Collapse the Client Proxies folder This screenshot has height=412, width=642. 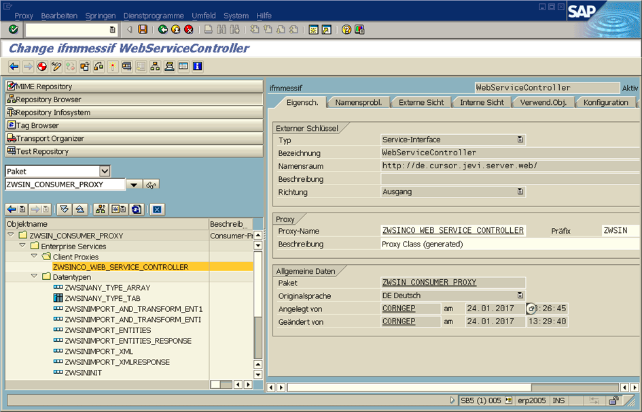pos(33,256)
